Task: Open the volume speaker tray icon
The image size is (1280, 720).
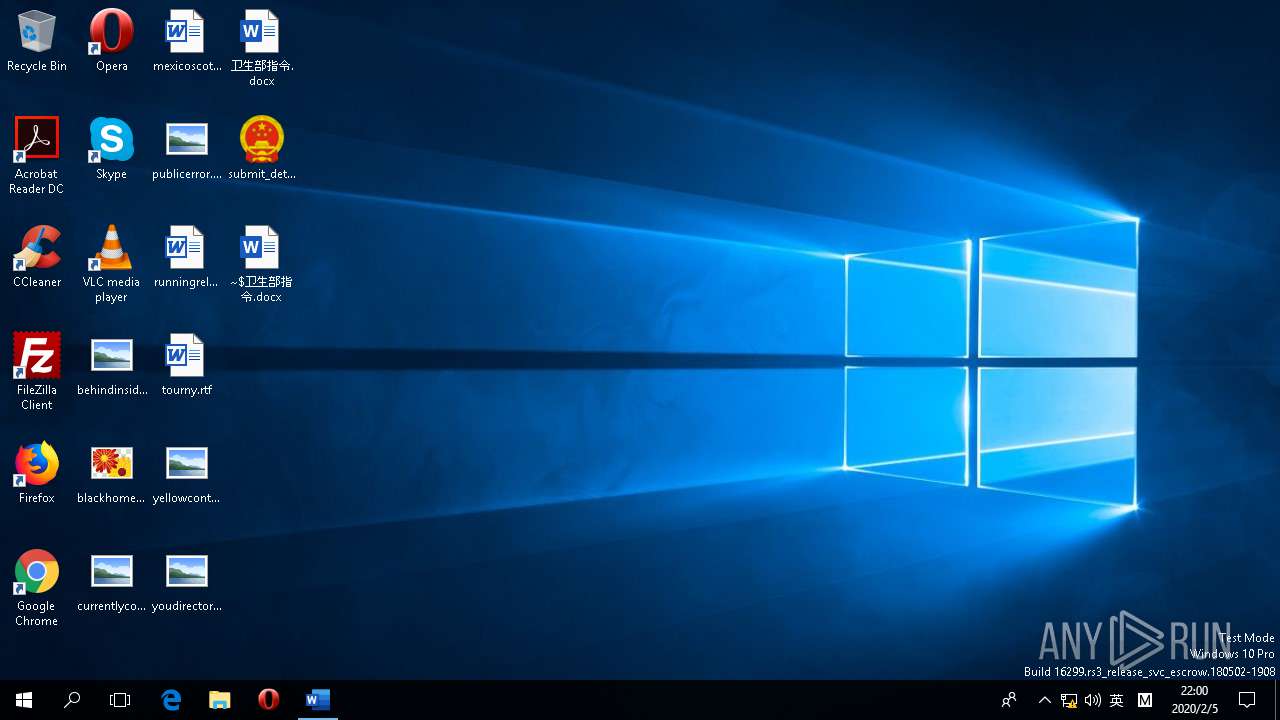Action: click(x=1092, y=700)
